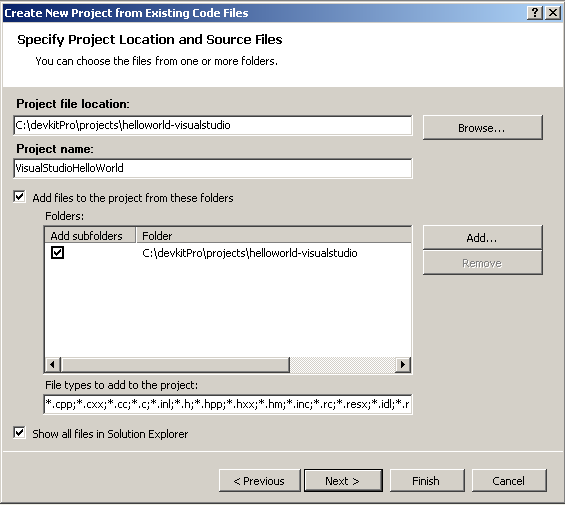Screen dimensions: 565x505
Task: Click the Project file location field
Action: pos(213,125)
